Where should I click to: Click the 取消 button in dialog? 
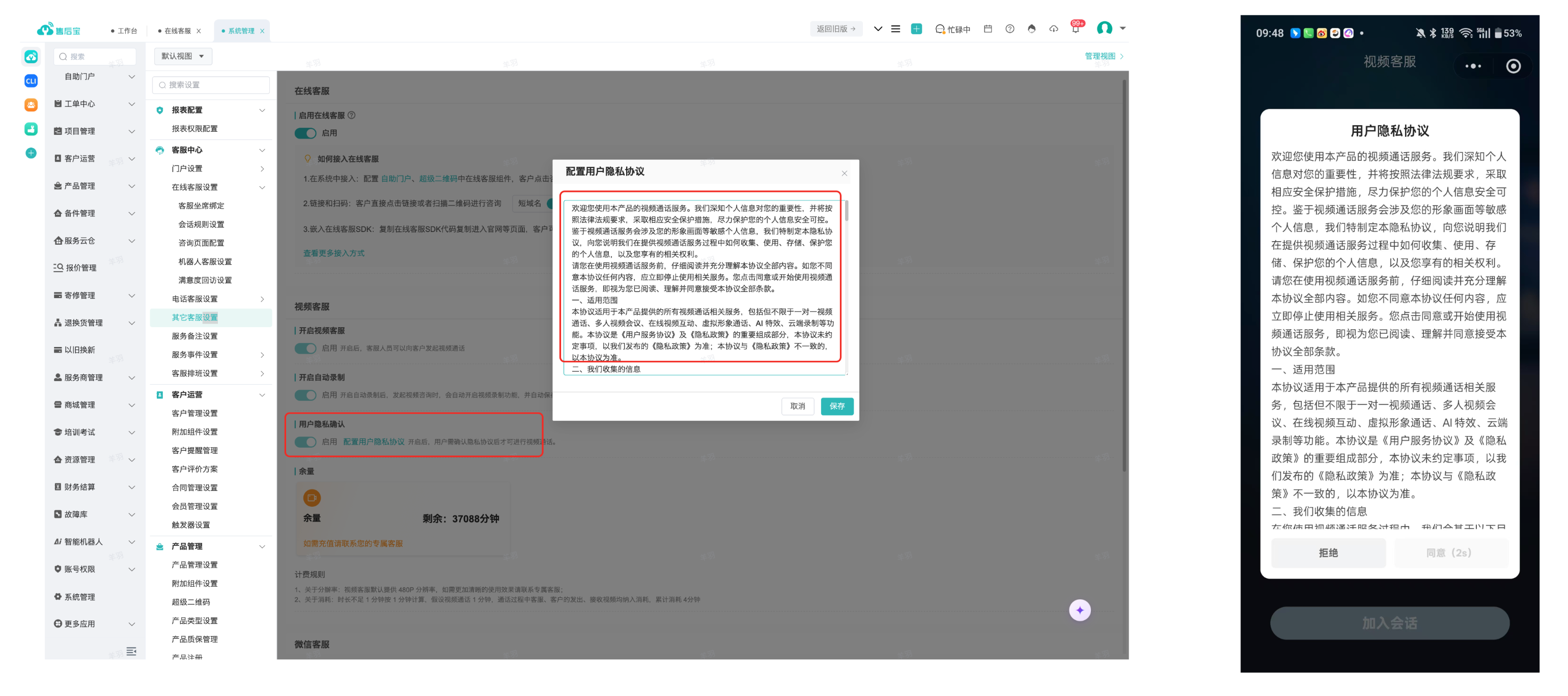tap(797, 406)
